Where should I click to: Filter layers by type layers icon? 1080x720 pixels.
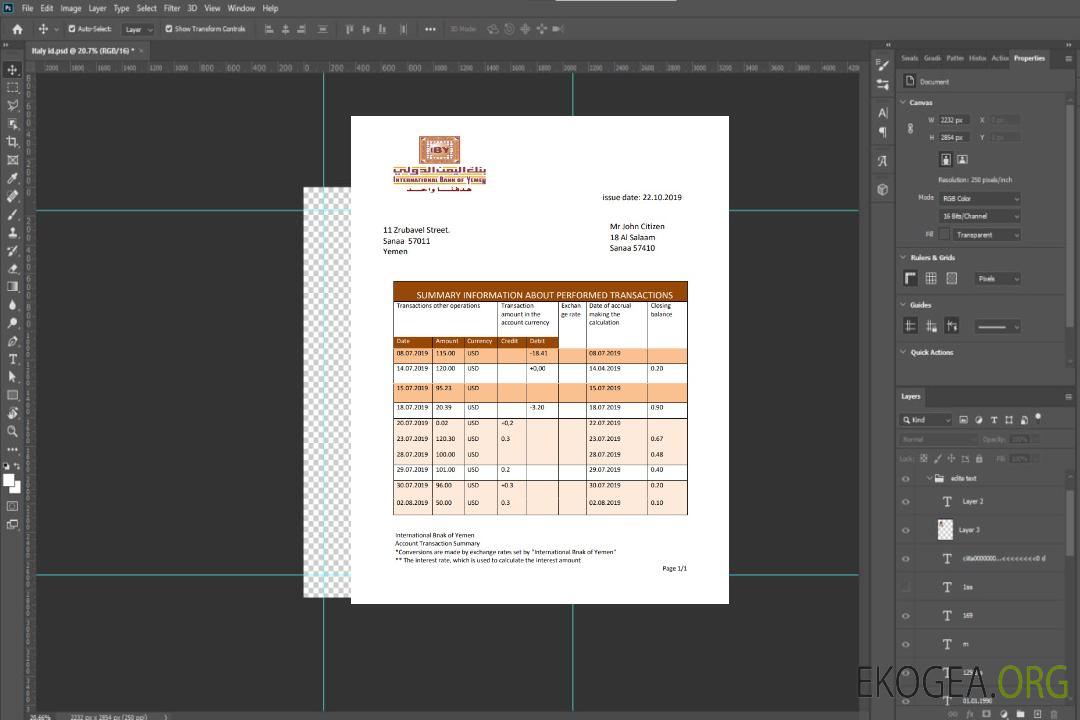[993, 420]
